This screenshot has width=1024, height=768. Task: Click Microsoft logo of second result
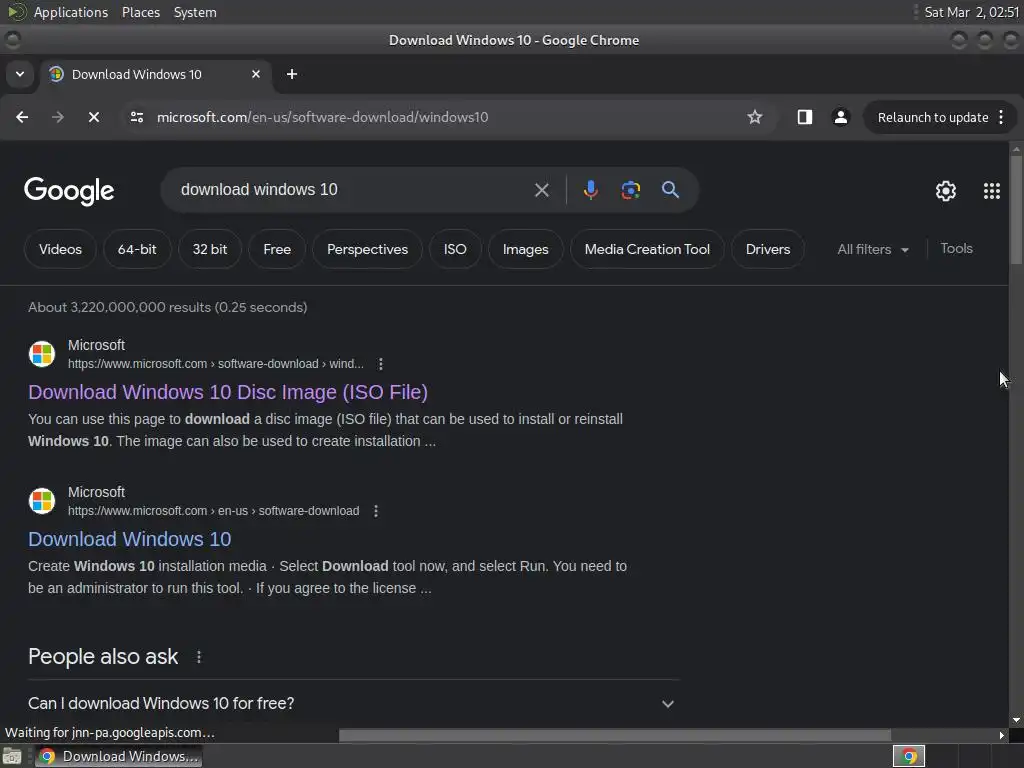(x=42, y=501)
